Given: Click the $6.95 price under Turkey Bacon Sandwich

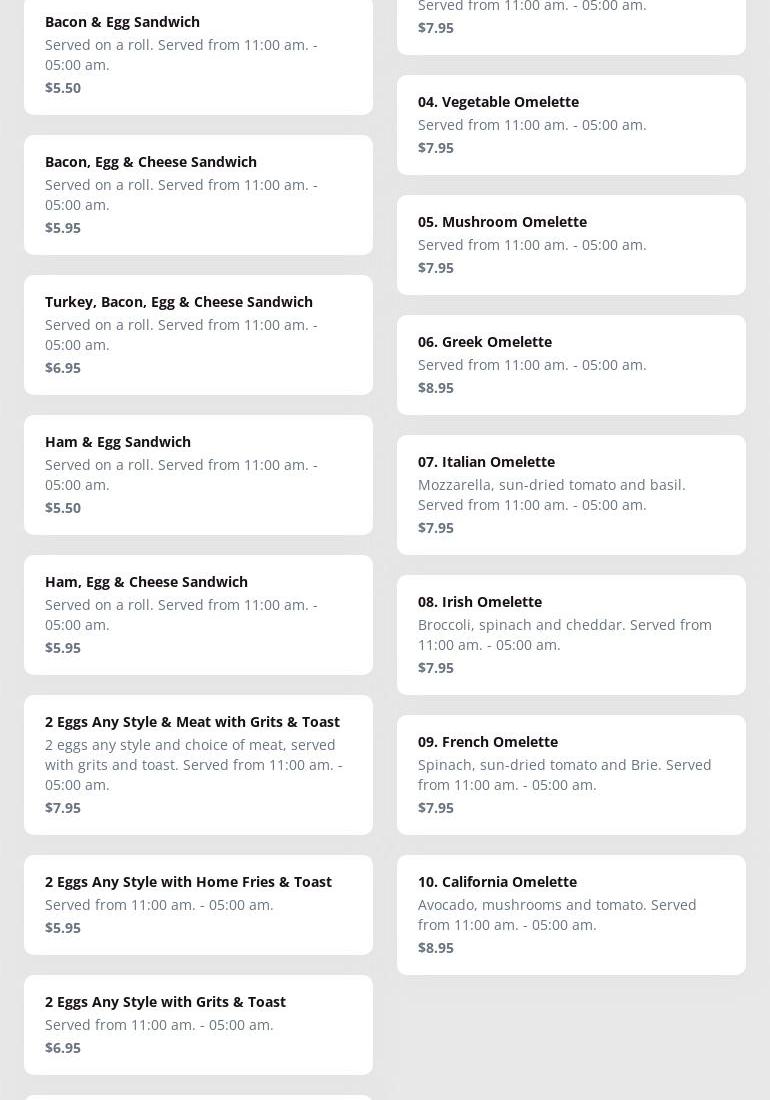Looking at the screenshot, I should tap(63, 367).
